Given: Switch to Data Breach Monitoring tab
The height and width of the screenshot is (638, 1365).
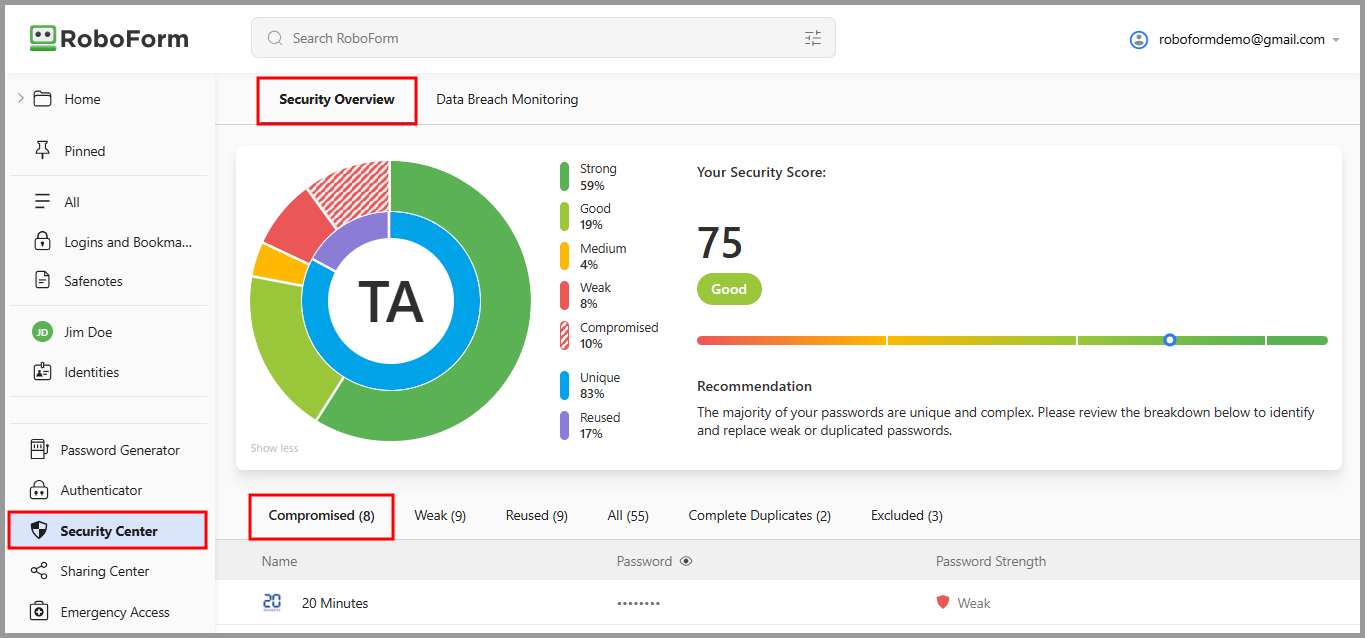Looking at the screenshot, I should [x=507, y=100].
